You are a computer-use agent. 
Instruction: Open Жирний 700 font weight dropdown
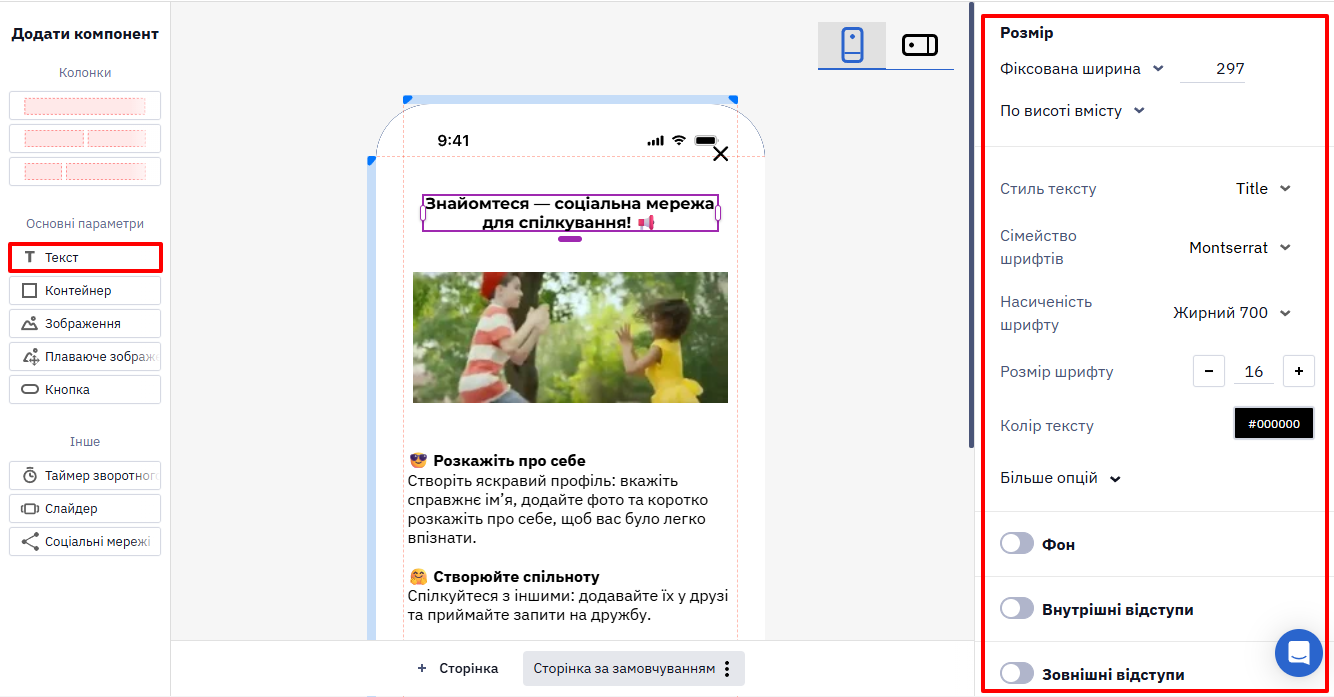tap(1232, 313)
